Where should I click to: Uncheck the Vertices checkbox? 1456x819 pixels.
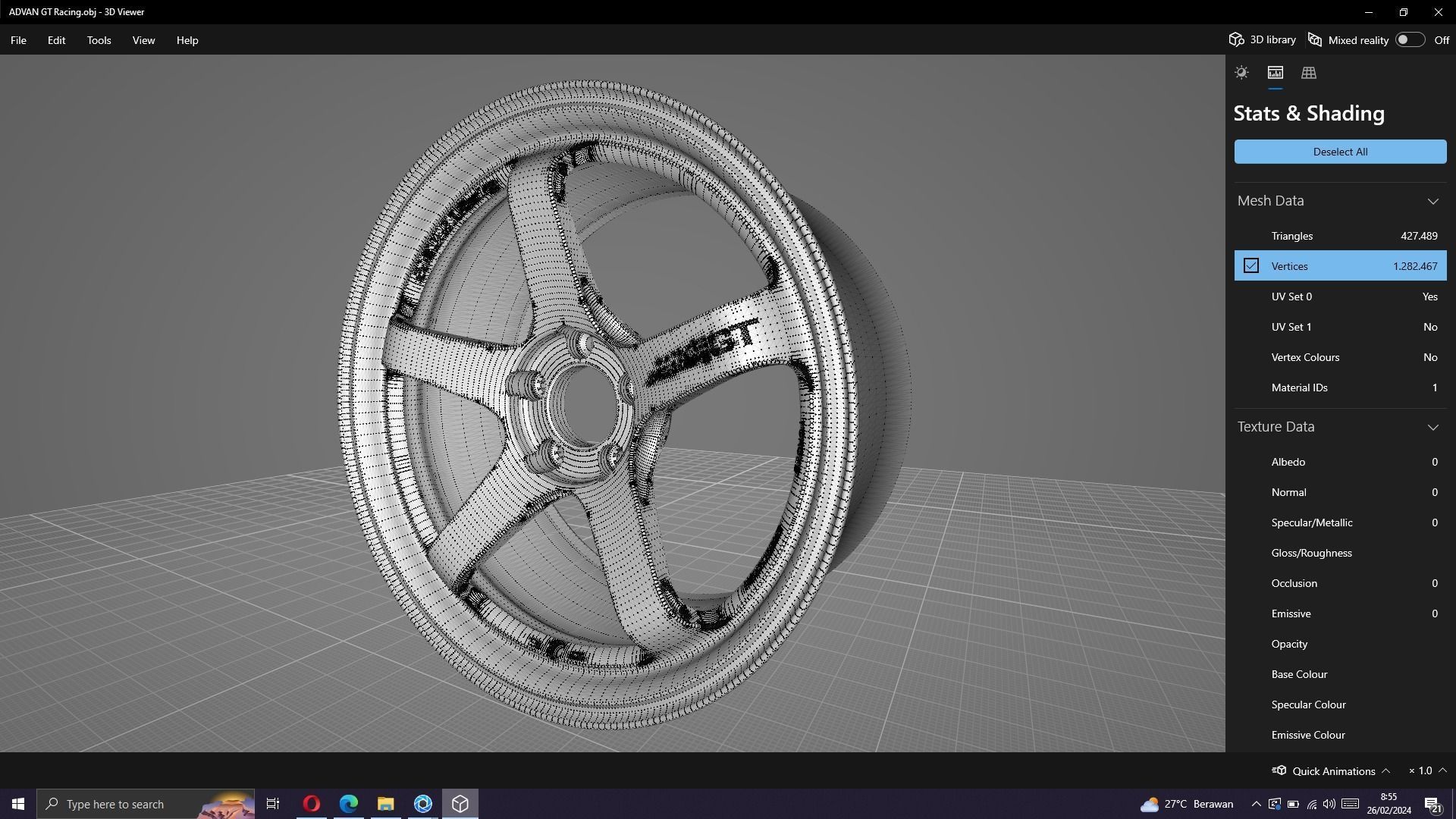click(1250, 265)
